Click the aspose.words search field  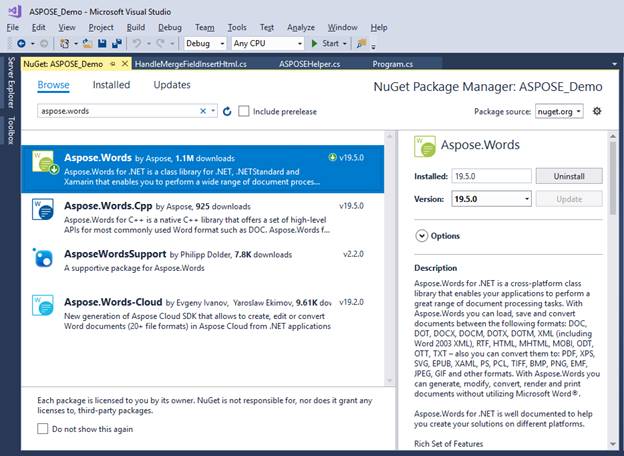(127, 111)
